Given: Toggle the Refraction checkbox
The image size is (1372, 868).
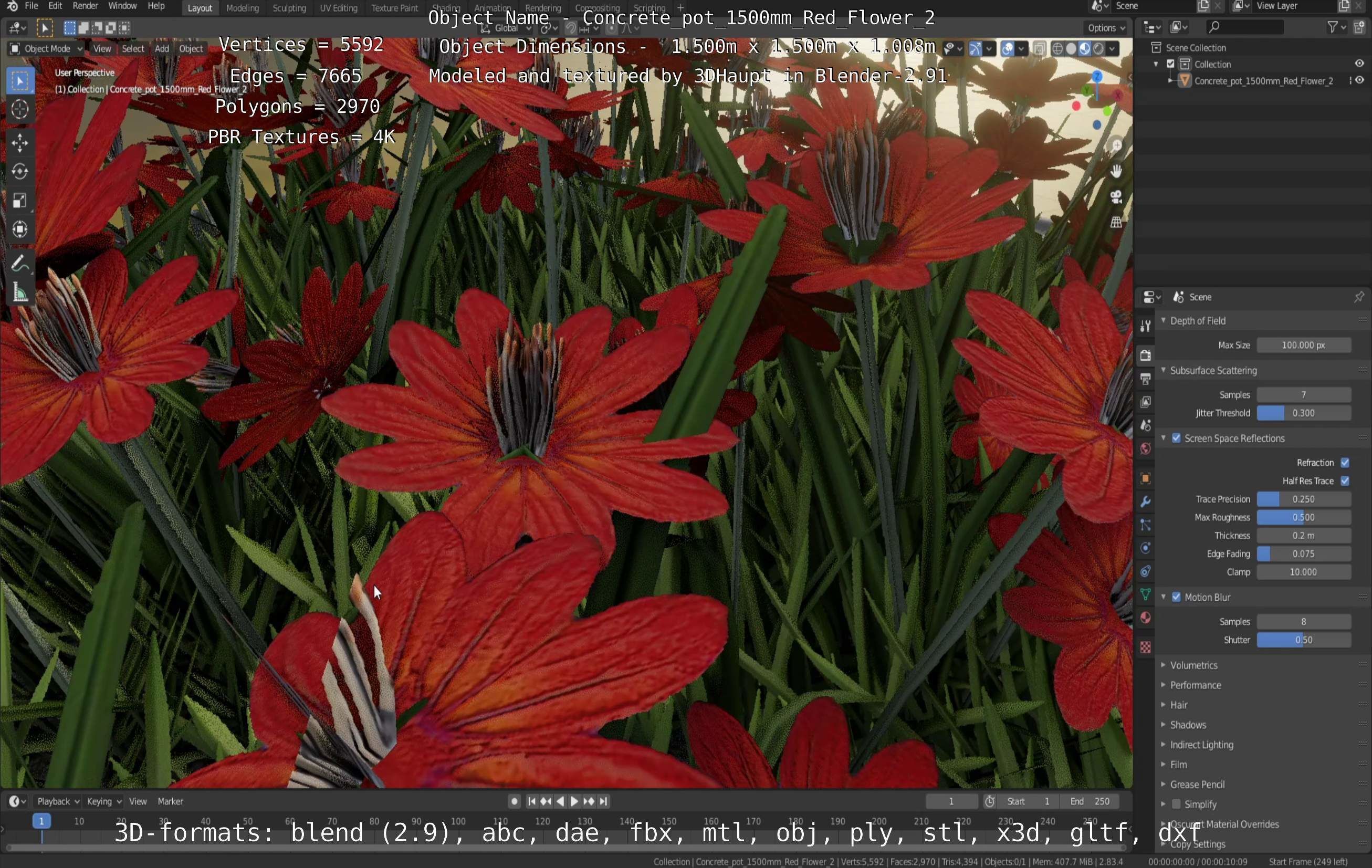Looking at the screenshot, I should click(1345, 463).
